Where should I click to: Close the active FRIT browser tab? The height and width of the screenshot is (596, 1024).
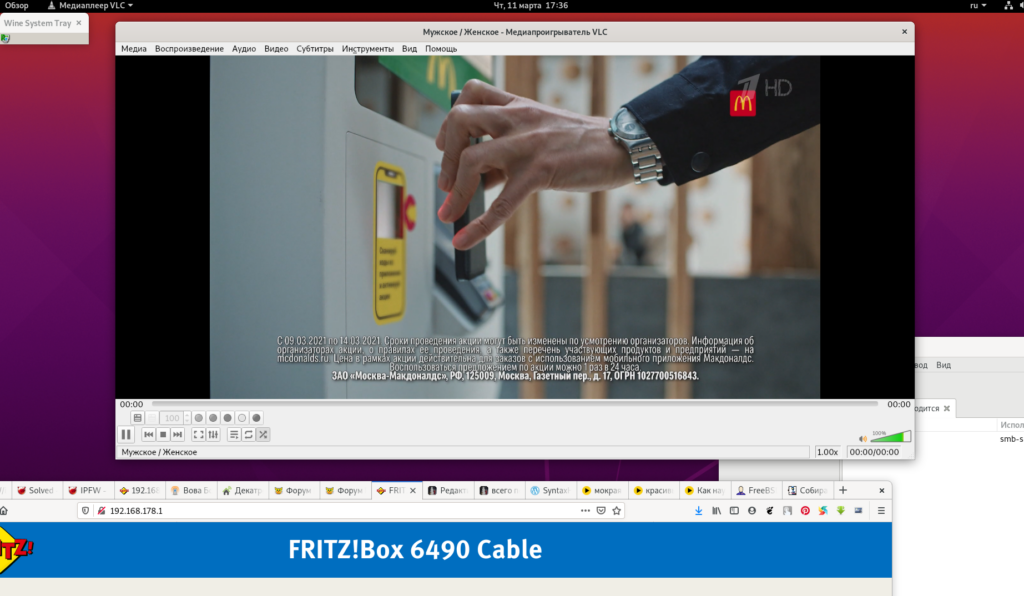[x=413, y=490]
